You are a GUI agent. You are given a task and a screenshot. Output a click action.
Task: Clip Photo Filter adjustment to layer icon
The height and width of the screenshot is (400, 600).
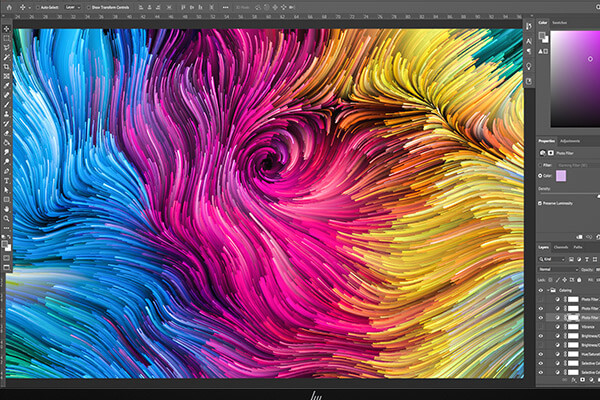[x=579, y=237]
